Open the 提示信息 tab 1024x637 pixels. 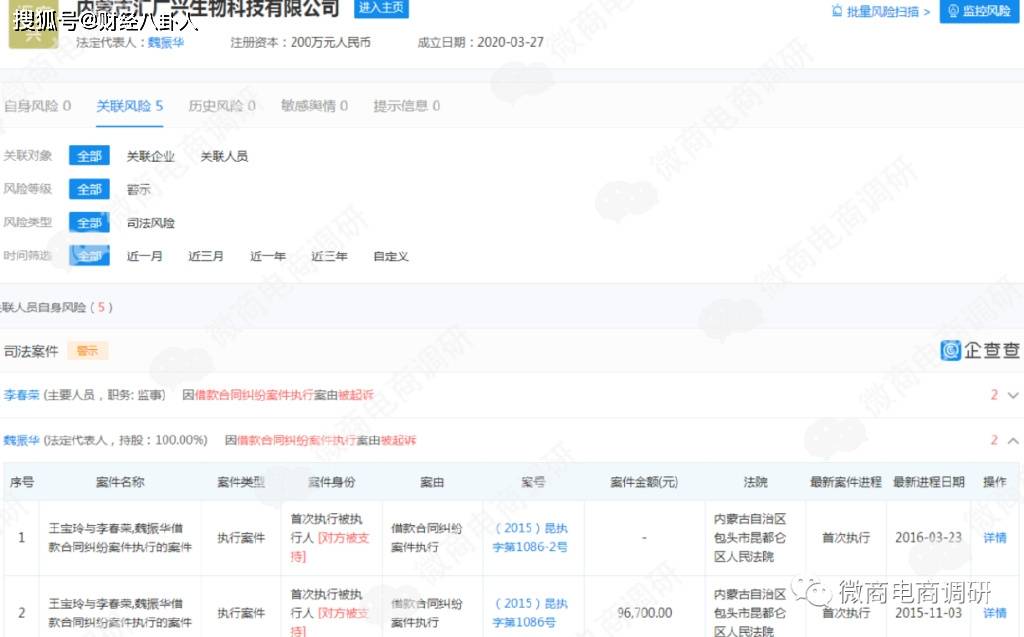[406, 106]
